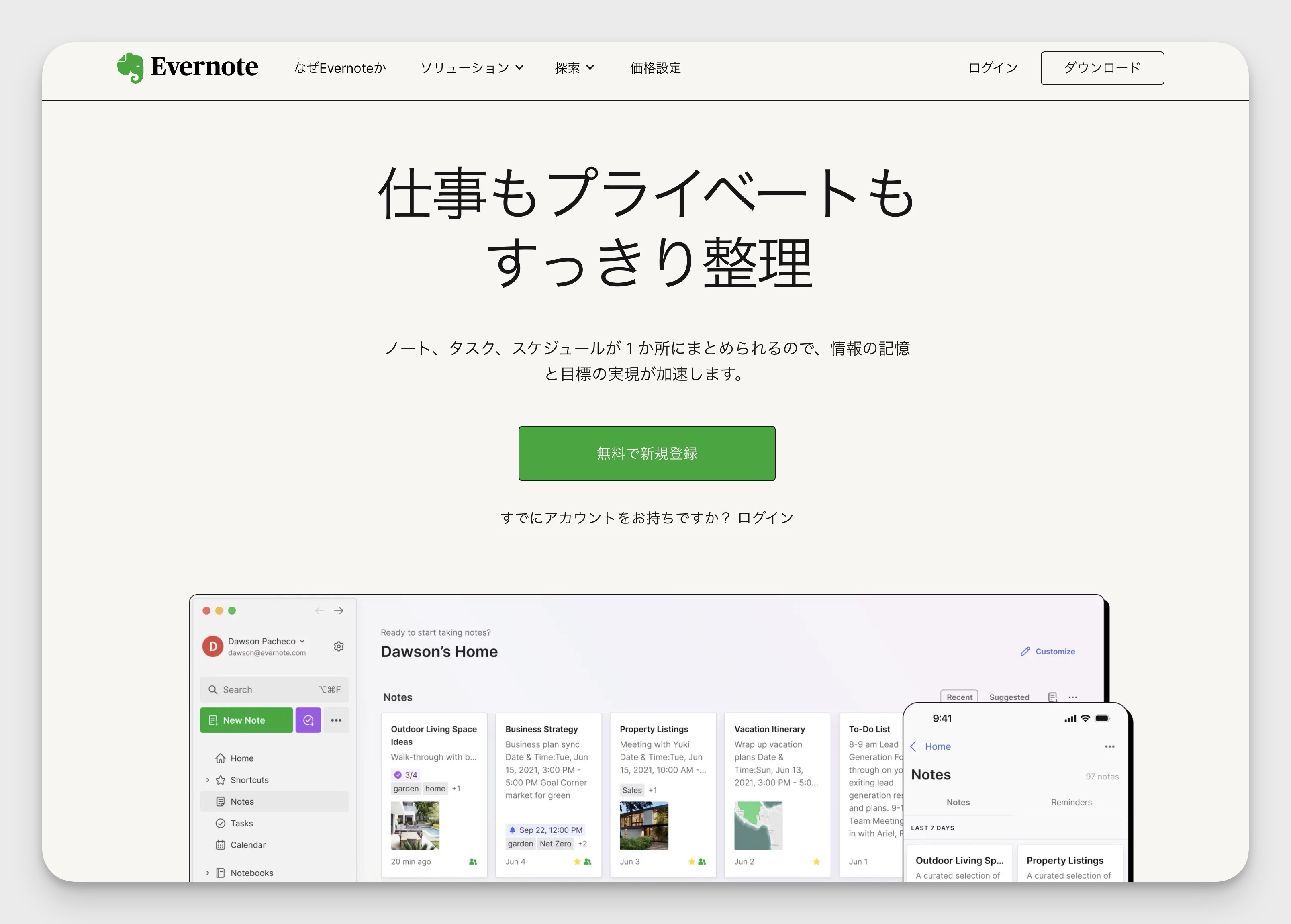Select Calendar in the sidebar
The image size is (1291, 924).
(274, 845)
